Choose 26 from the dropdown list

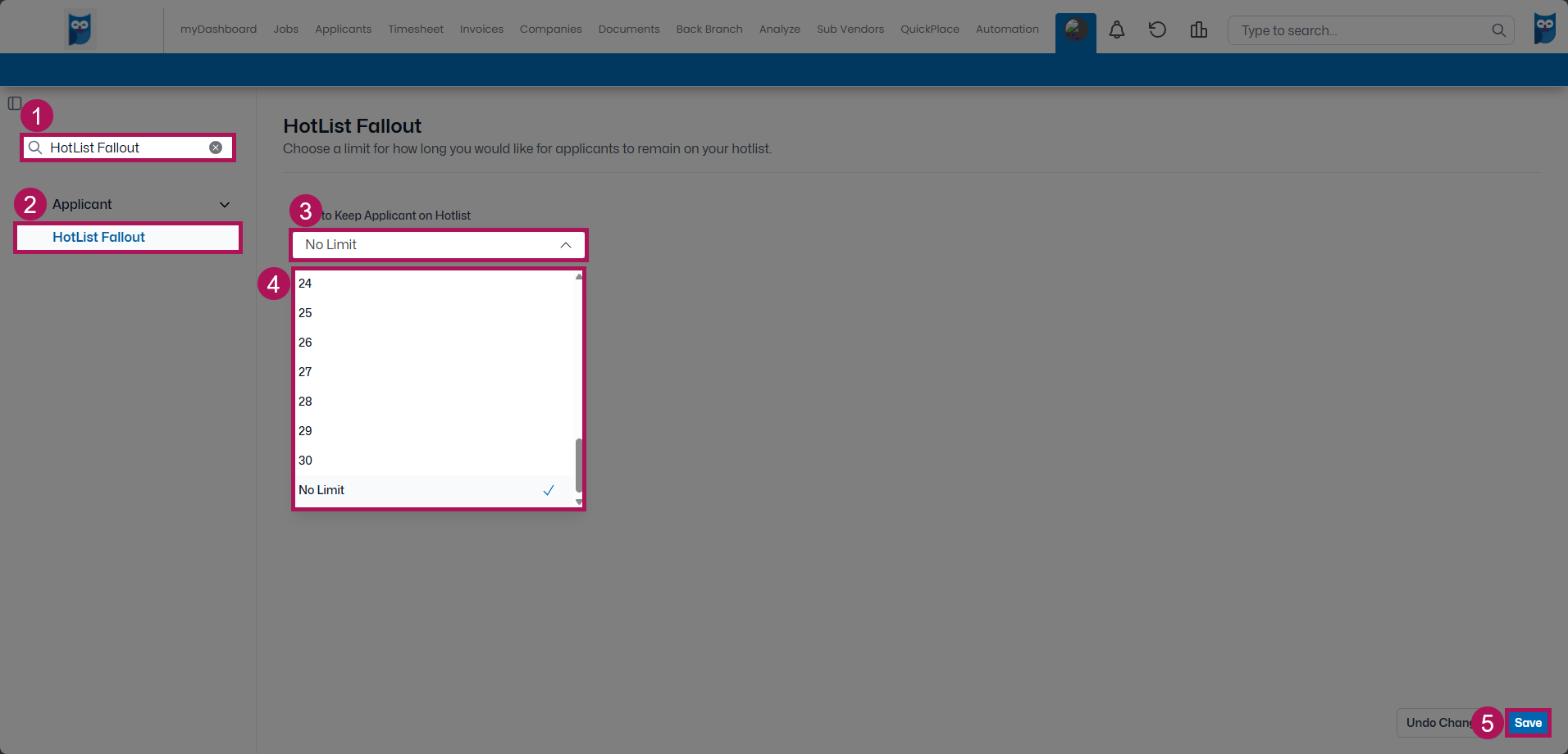coord(436,343)
